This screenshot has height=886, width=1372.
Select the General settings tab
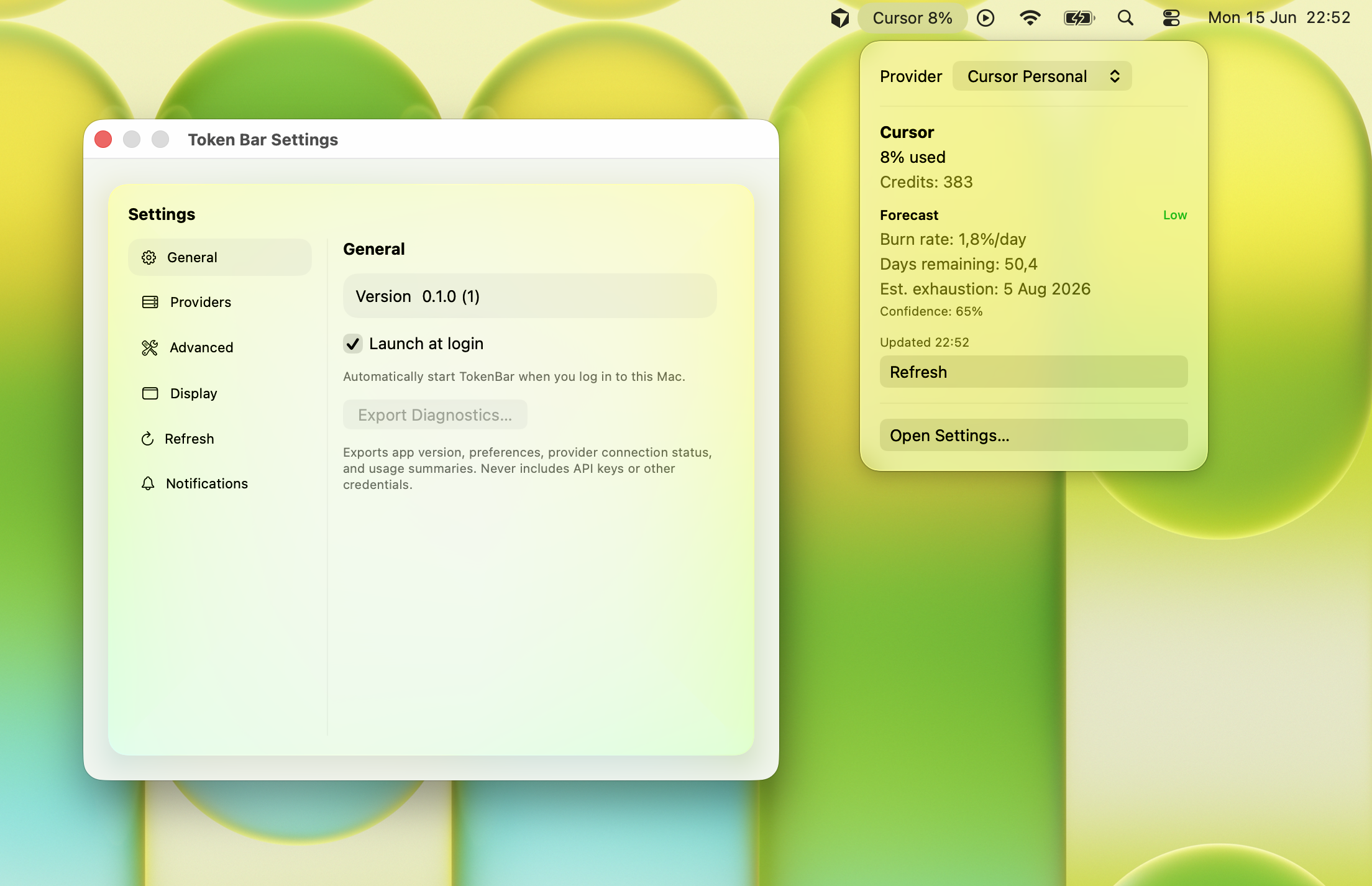[220, 257]
